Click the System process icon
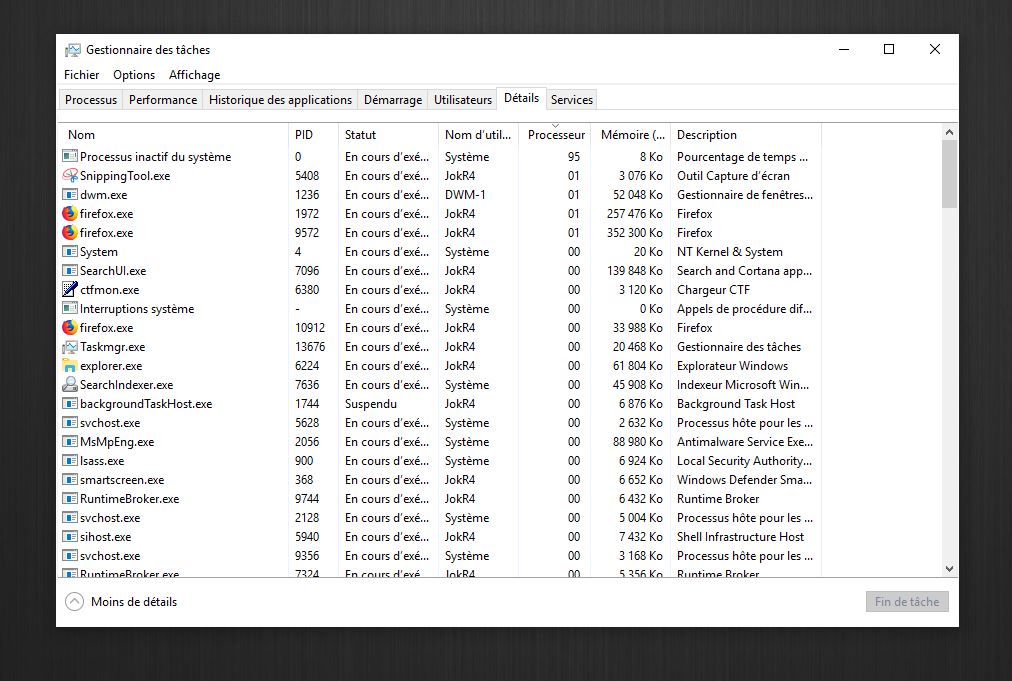 coord(70,251)
